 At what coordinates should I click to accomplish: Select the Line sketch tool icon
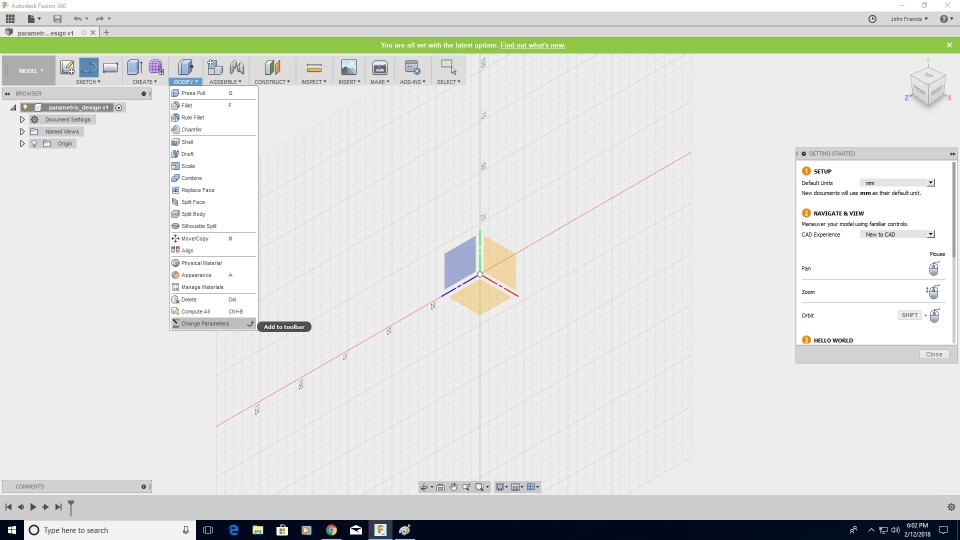pos(89,67)
